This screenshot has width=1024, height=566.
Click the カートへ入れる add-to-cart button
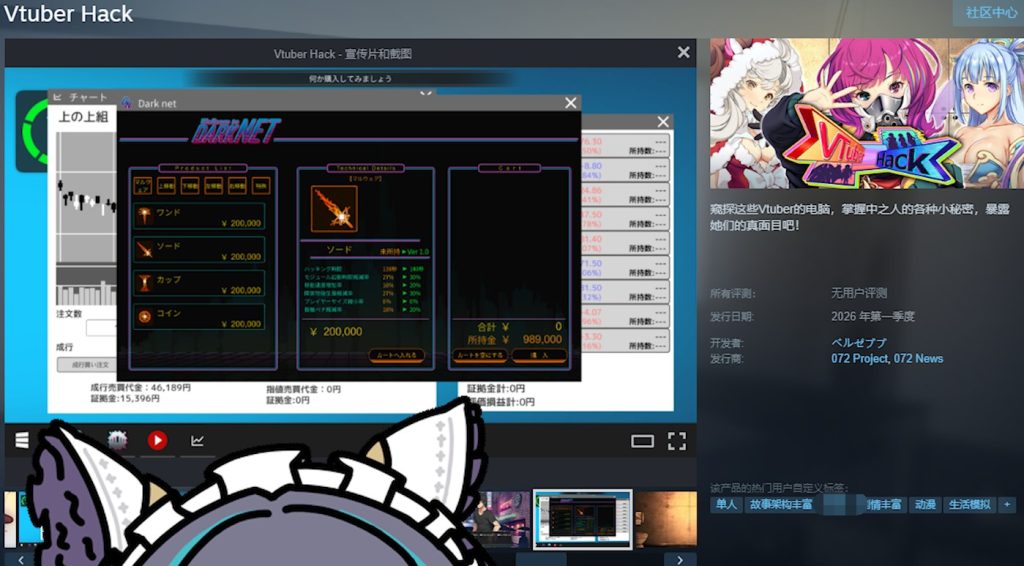[396, 355]
